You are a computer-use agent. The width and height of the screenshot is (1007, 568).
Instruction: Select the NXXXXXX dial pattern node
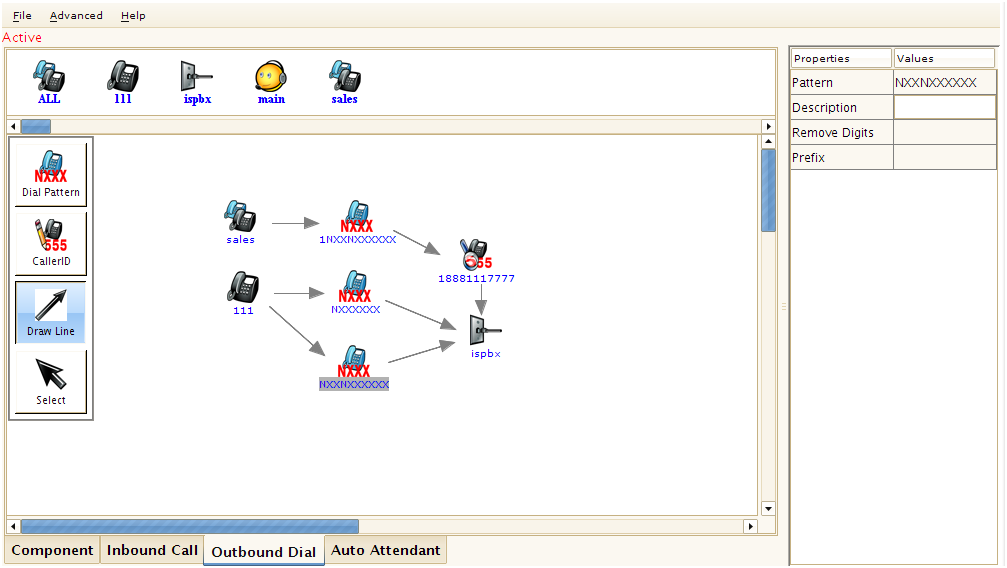click(355, 290)
